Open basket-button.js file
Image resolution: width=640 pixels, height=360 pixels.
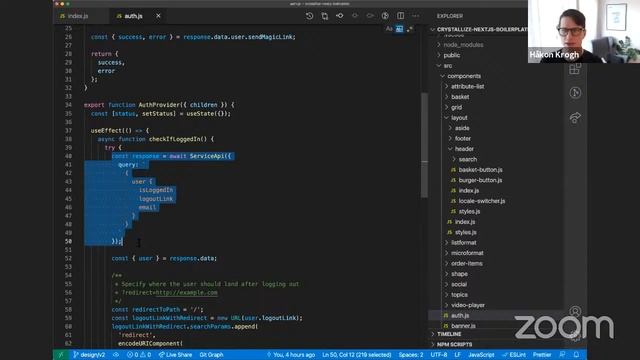pos(480,170)
